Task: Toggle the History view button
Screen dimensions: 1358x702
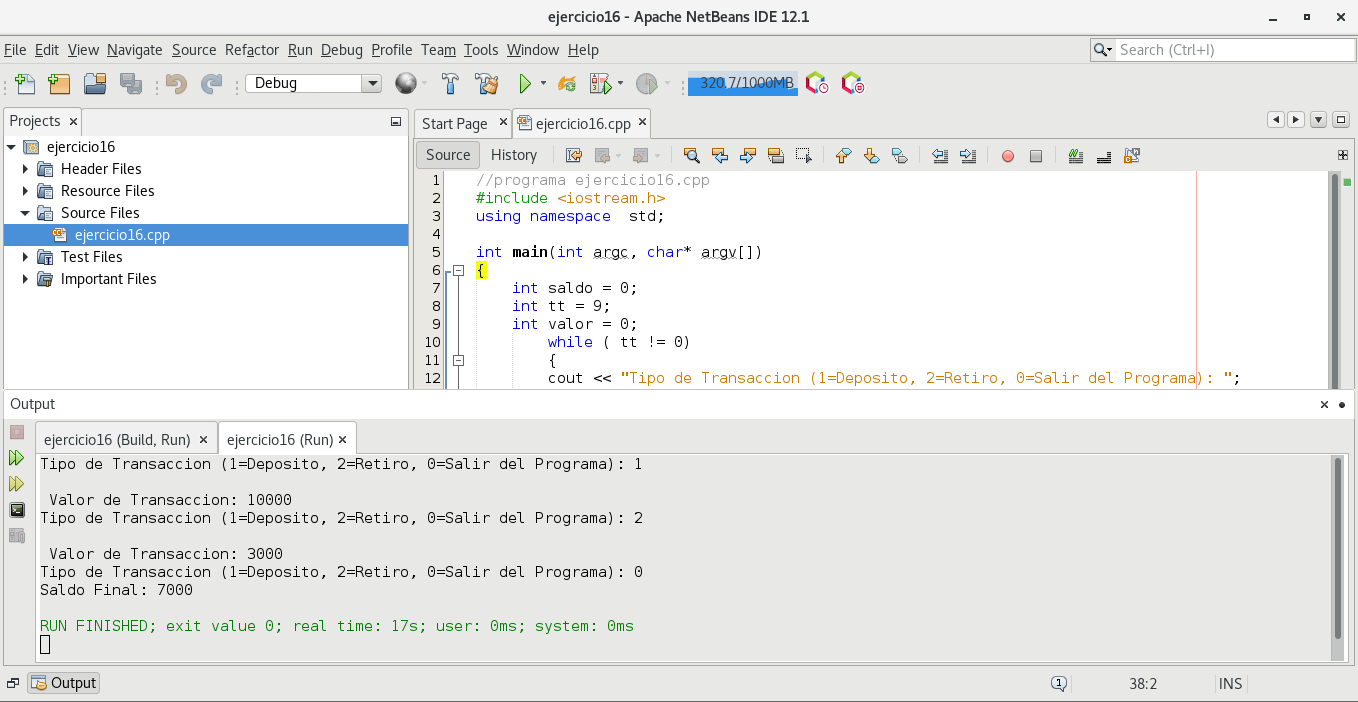Action: [x=514, y=155]
